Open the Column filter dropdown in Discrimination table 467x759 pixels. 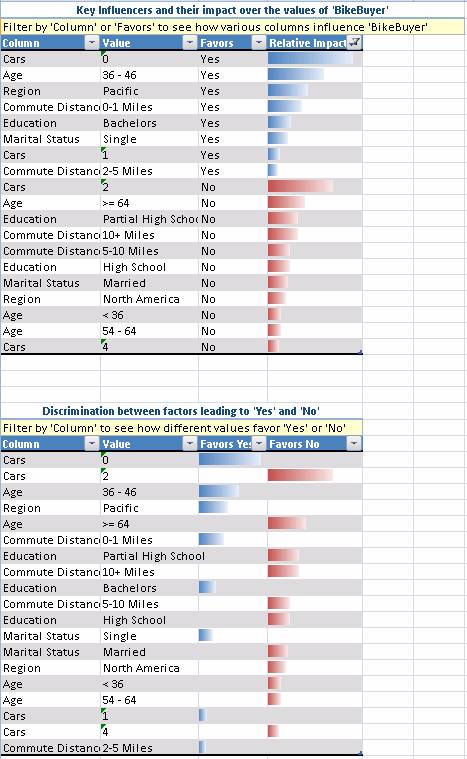[x=91, y=444]
